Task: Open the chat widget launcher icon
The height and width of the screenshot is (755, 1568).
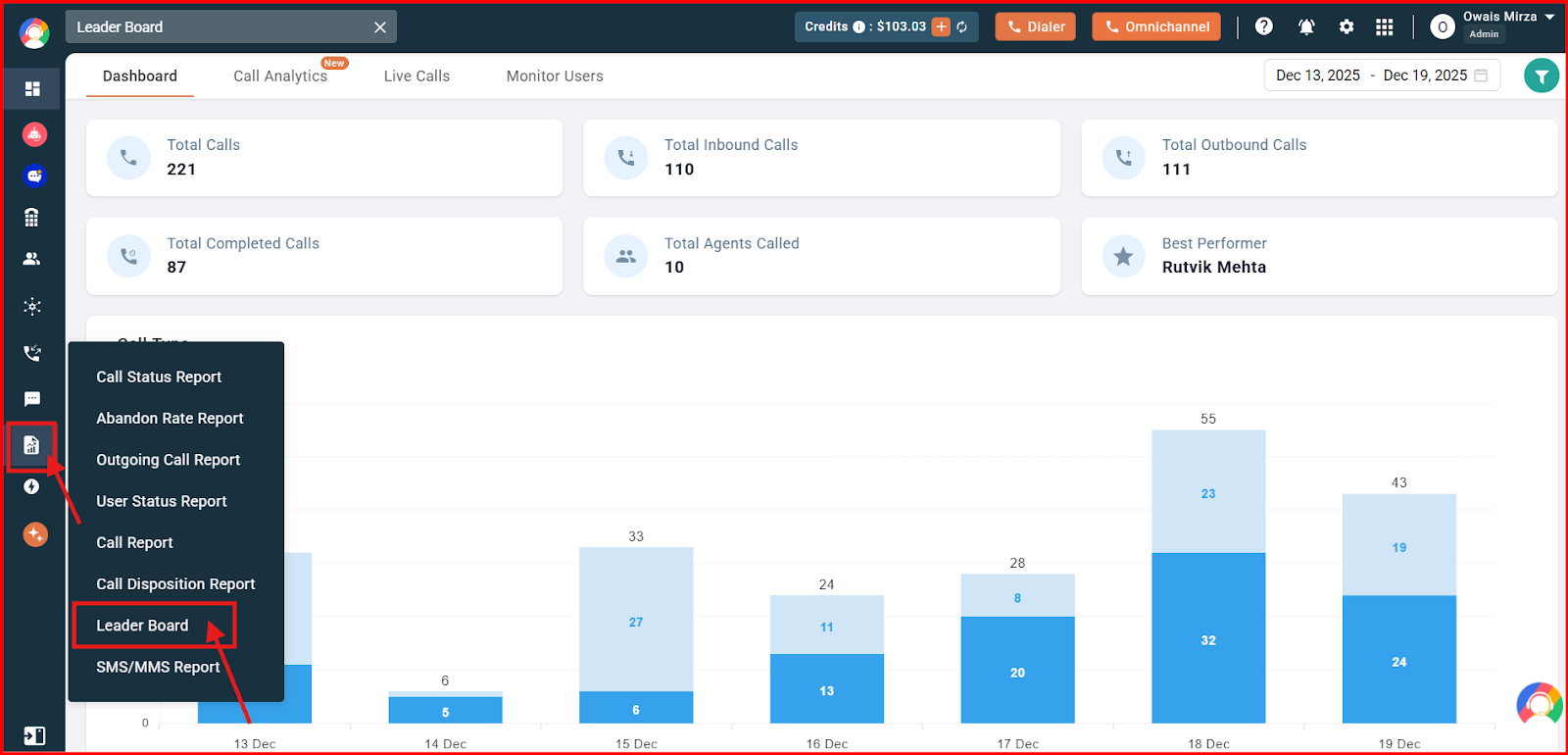Action: pos(1539,704)
